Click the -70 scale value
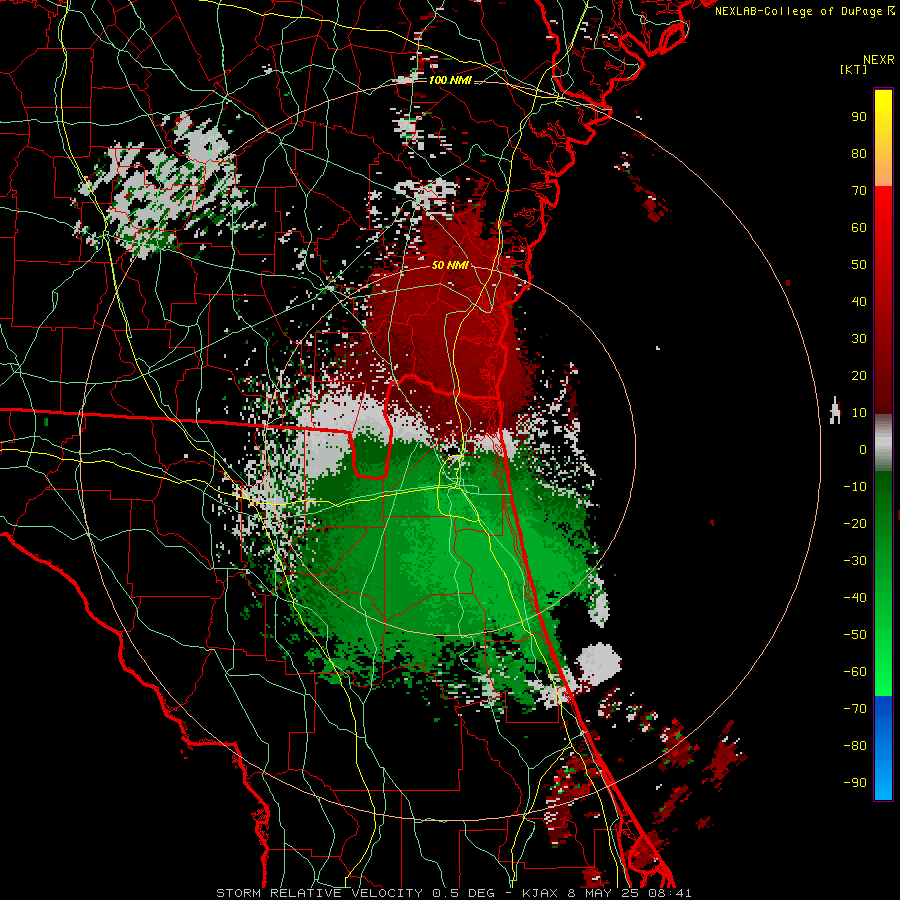Screen dimensions: 900x900 click(x=855, y=708)
